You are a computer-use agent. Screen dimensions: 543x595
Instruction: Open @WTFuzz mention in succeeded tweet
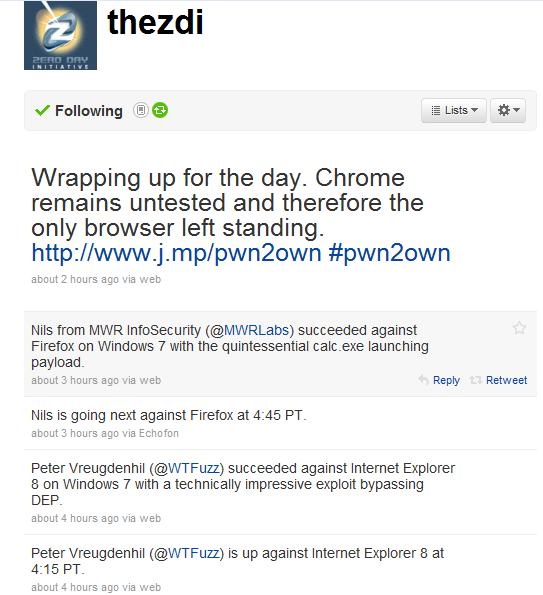click(x=187, y=469)
